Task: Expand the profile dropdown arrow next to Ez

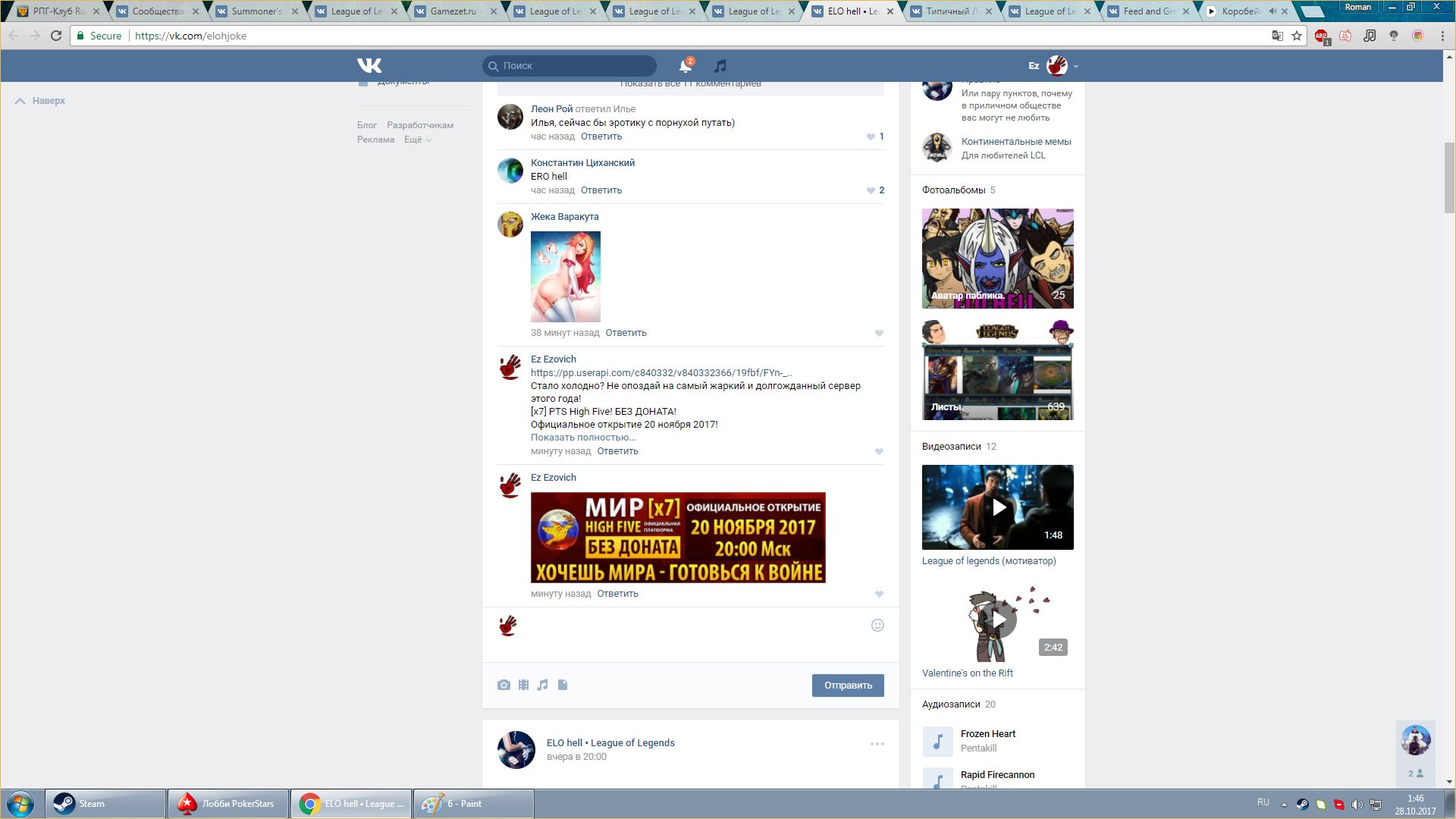Action: [x=1076, y=67]
